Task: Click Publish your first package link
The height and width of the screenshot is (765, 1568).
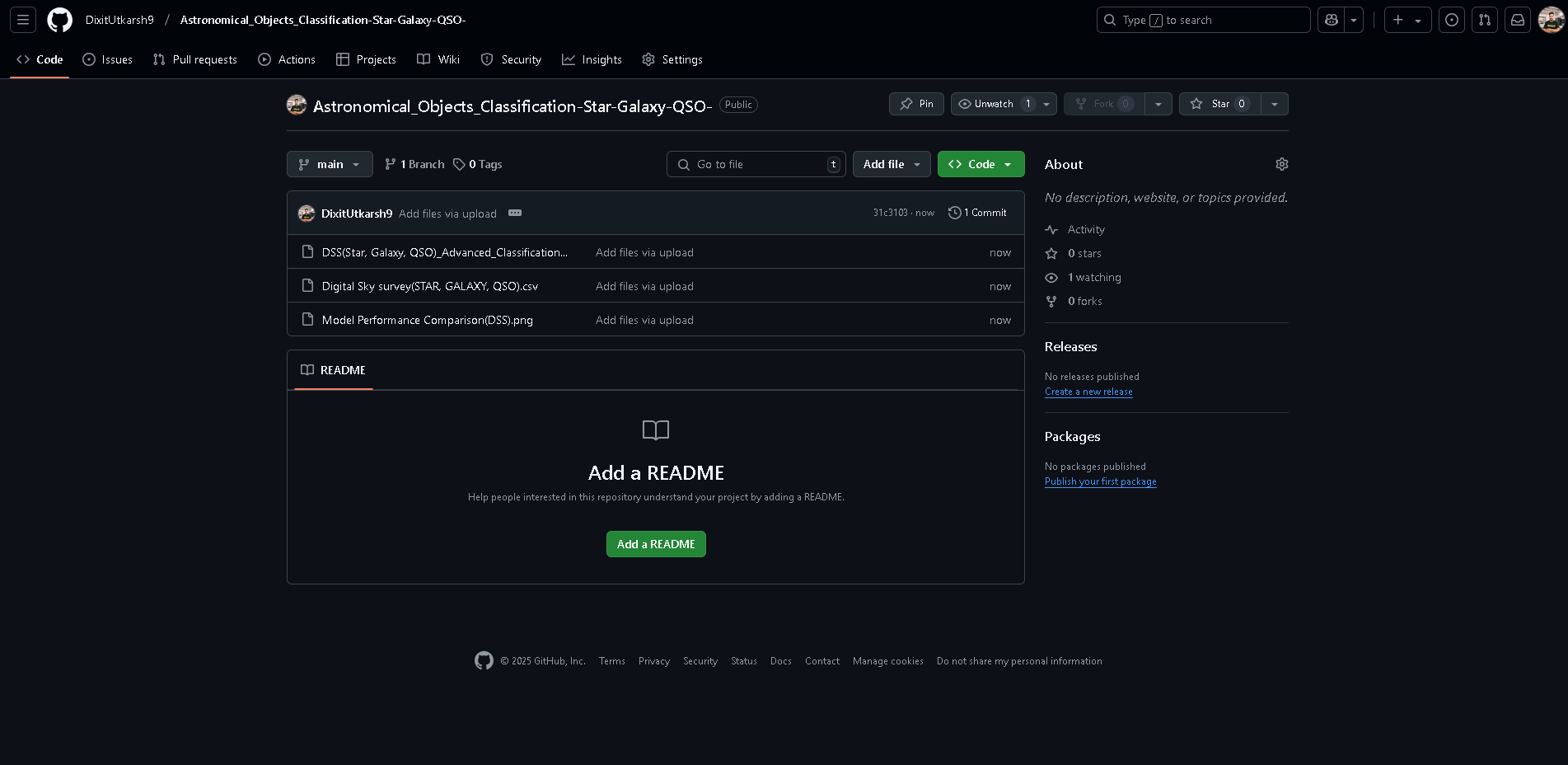Action: coord(1101,481)
